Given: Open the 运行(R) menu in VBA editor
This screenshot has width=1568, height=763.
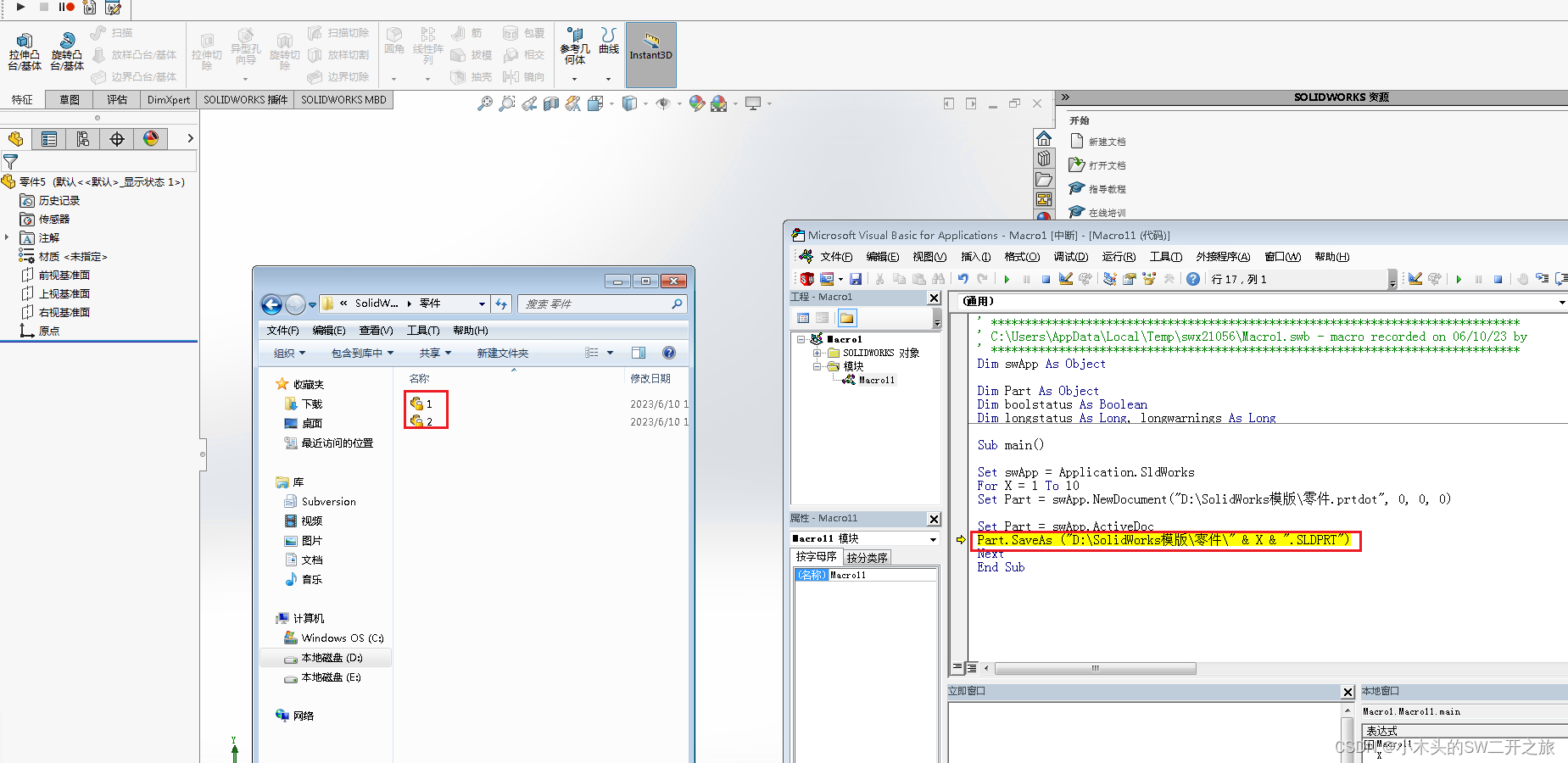Looking at the screenshot, I should (1119, 257).
